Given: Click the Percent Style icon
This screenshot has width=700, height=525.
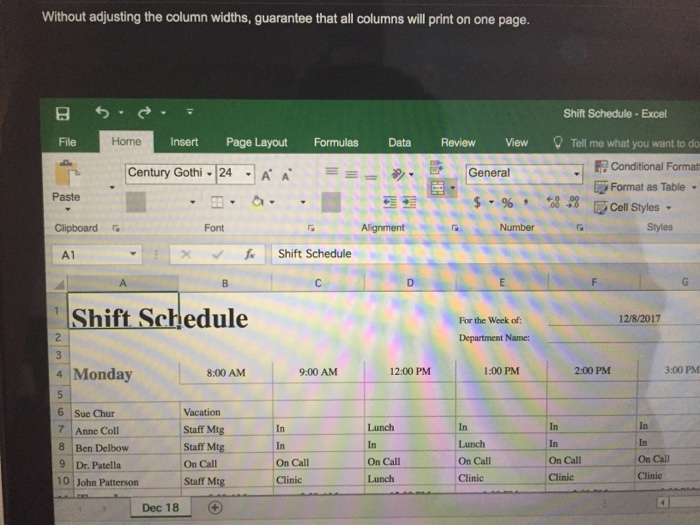Looking at the screenshot, I should point(507,203).
